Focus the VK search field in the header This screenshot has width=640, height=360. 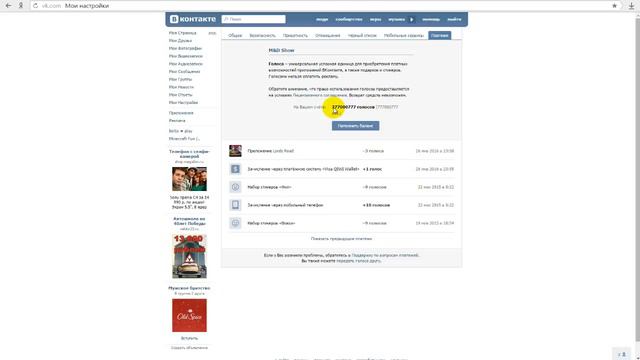pos(253,19)
